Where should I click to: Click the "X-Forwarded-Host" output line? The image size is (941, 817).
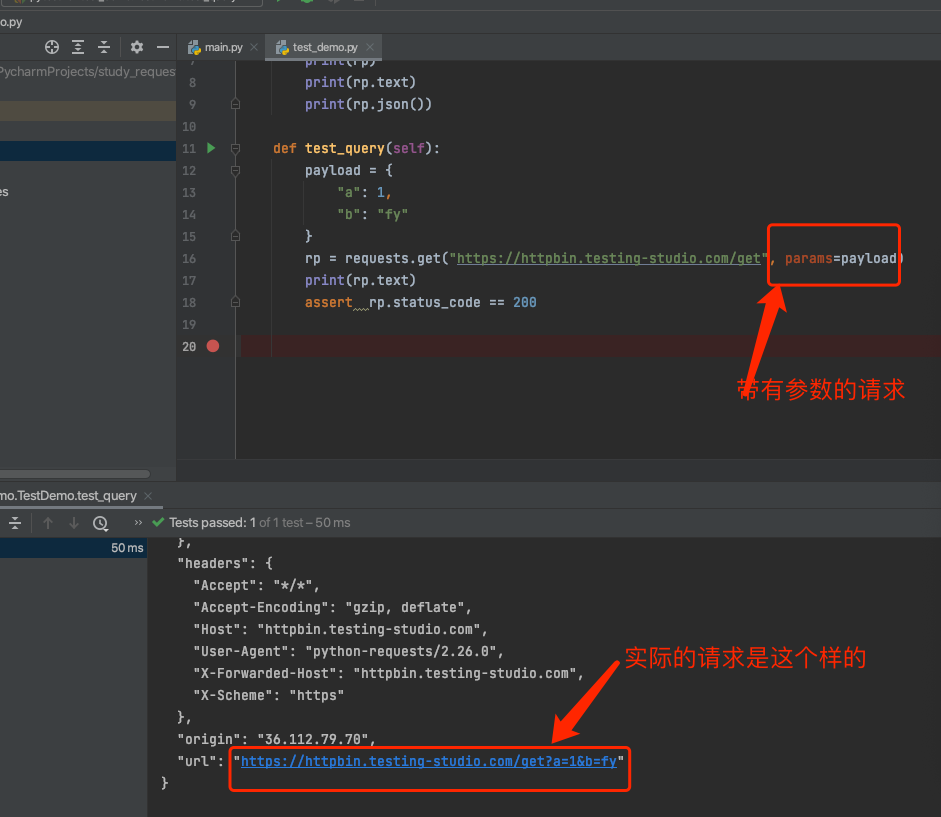pyautogui.click(x=388, y=674)
